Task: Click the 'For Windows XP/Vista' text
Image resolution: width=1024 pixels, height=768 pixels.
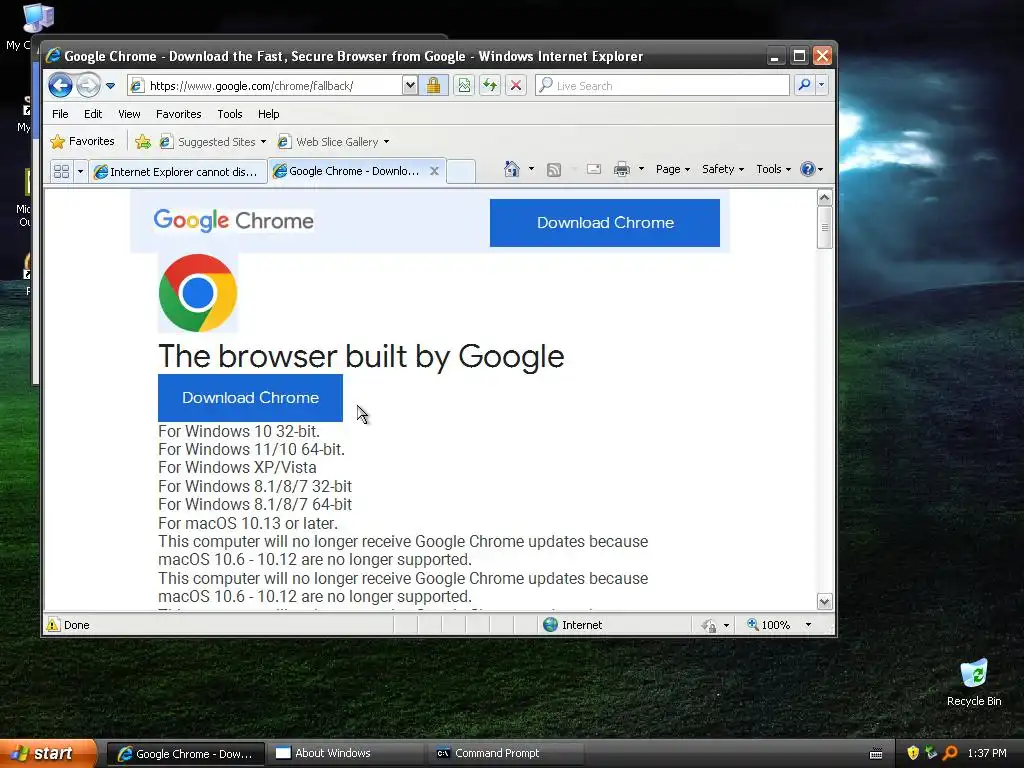Action: (x=237, y=468)
